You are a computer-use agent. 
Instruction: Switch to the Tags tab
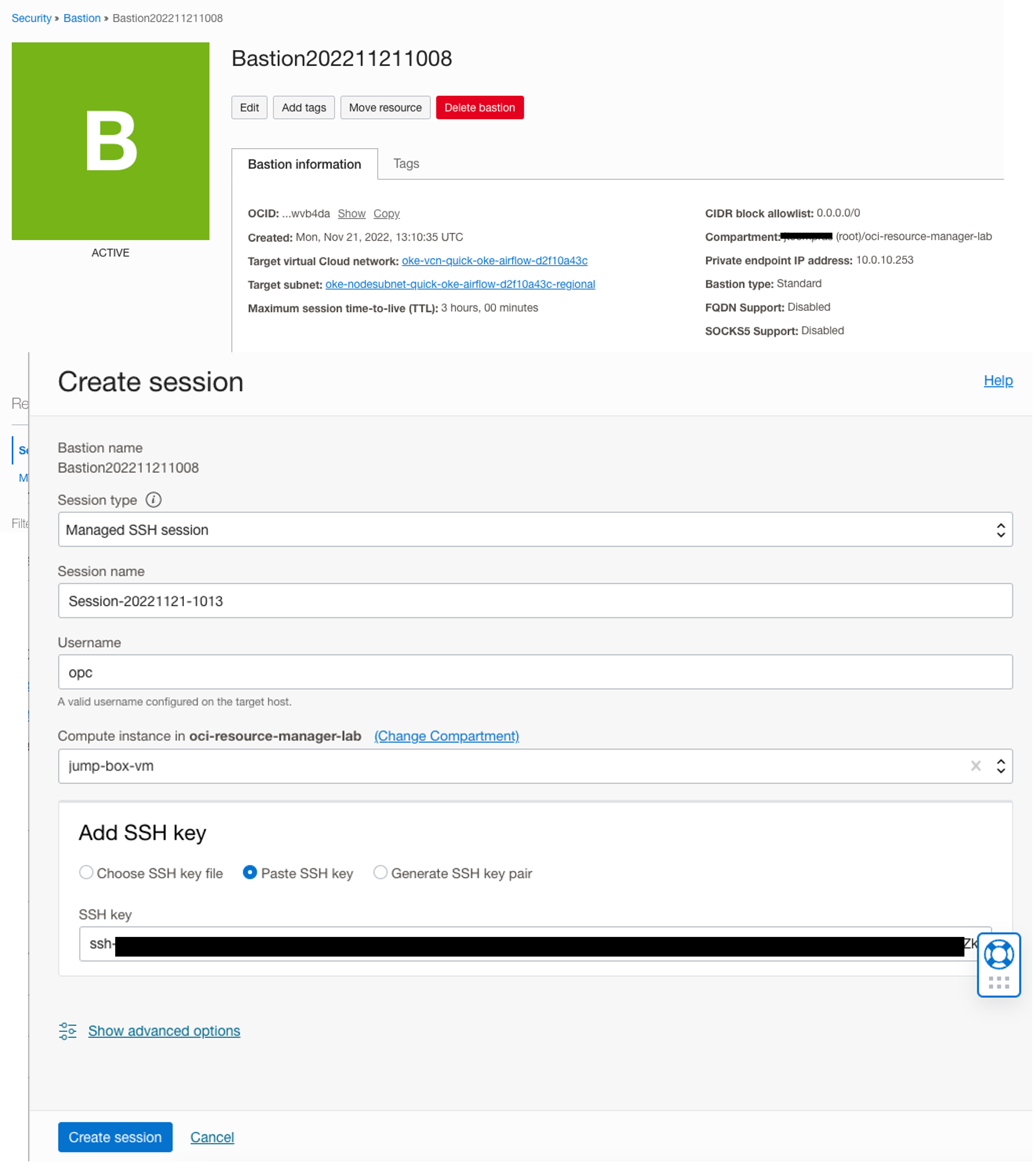click(x=406, y=163)
